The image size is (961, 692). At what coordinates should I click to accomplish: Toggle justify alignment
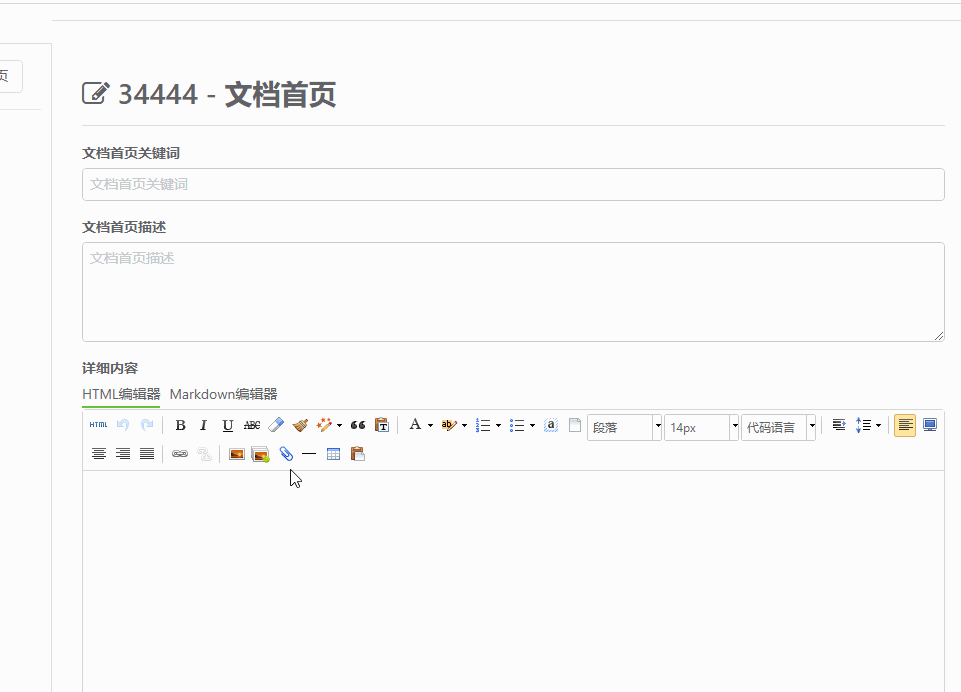coord(147,454)
